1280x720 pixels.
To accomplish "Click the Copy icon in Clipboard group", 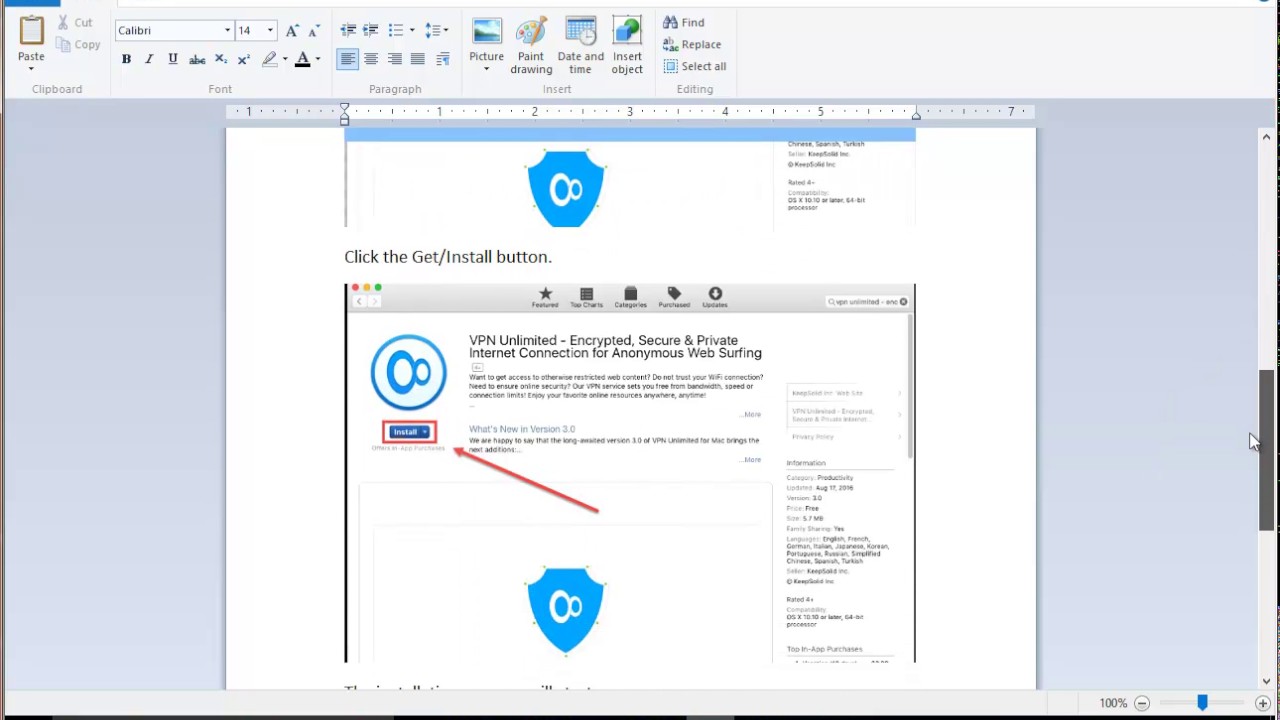I will pyautogui.click(x=63, y=44).
